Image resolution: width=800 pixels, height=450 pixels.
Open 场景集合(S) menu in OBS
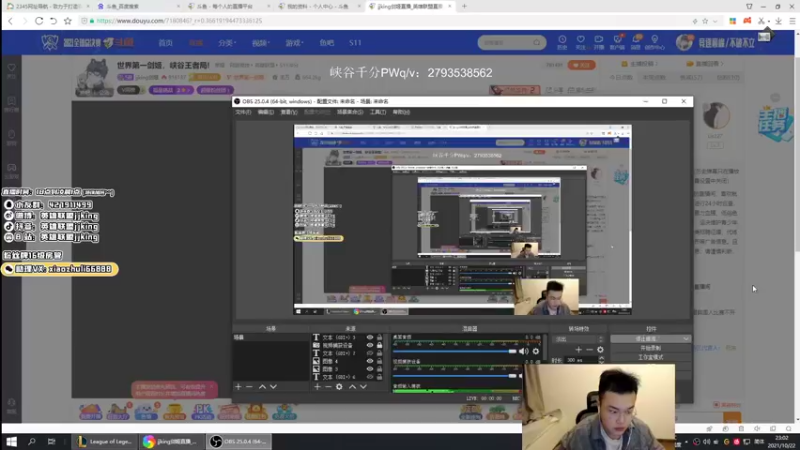350,112
